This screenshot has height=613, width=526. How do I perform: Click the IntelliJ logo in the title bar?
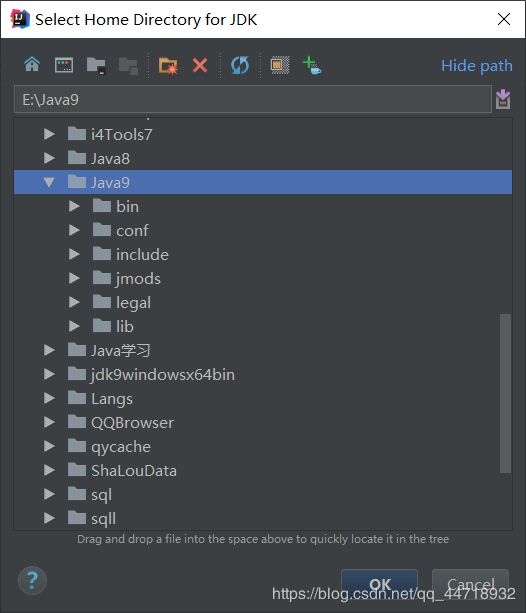[20, 19]
